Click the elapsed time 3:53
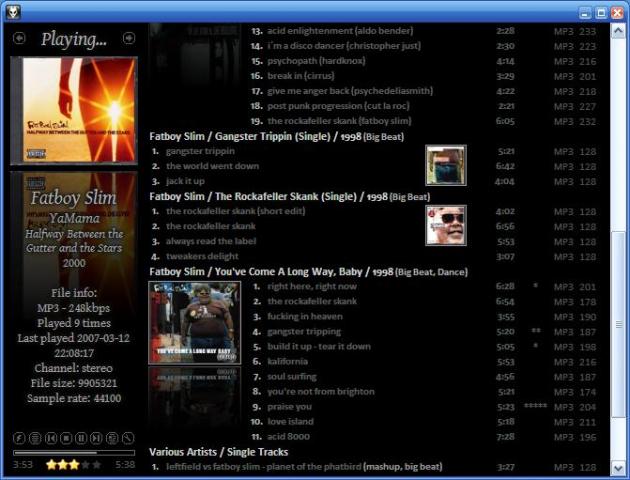Image resolution: width=630 pixels, height=480 pixels. (x=22, y=465)
